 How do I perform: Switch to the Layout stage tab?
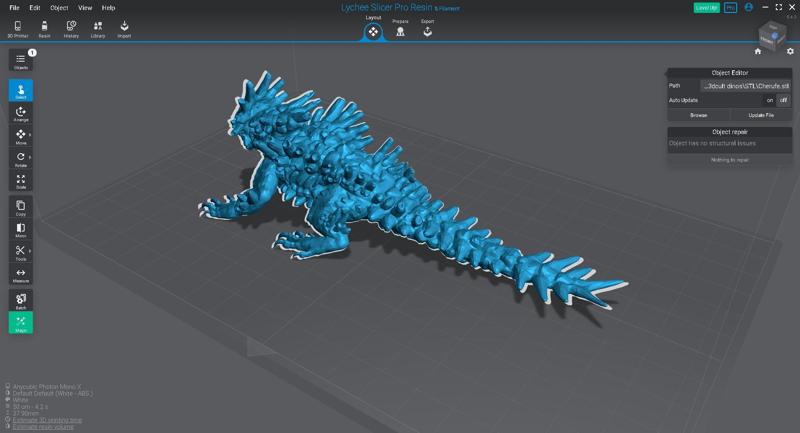[x=373, y=29]
